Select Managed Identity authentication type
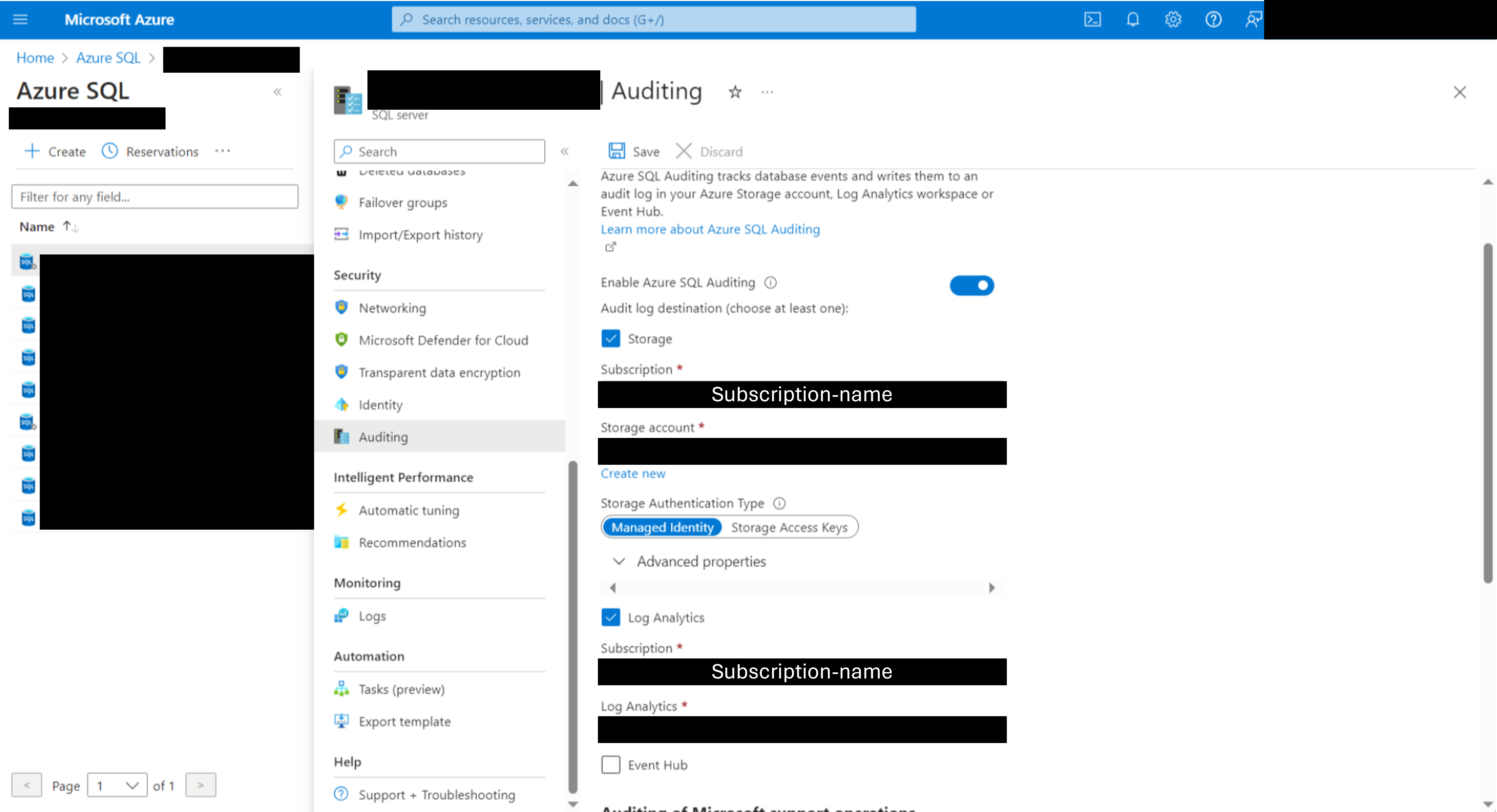This screenshot has height=812, width=1497. 662,527
